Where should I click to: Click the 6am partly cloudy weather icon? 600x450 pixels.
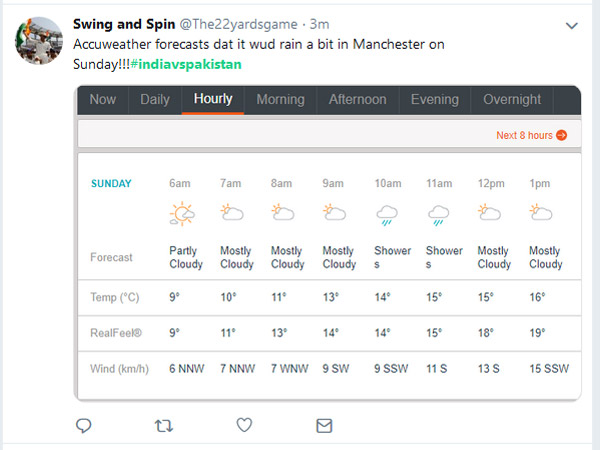pyautogui.click(x=182, y=213)
